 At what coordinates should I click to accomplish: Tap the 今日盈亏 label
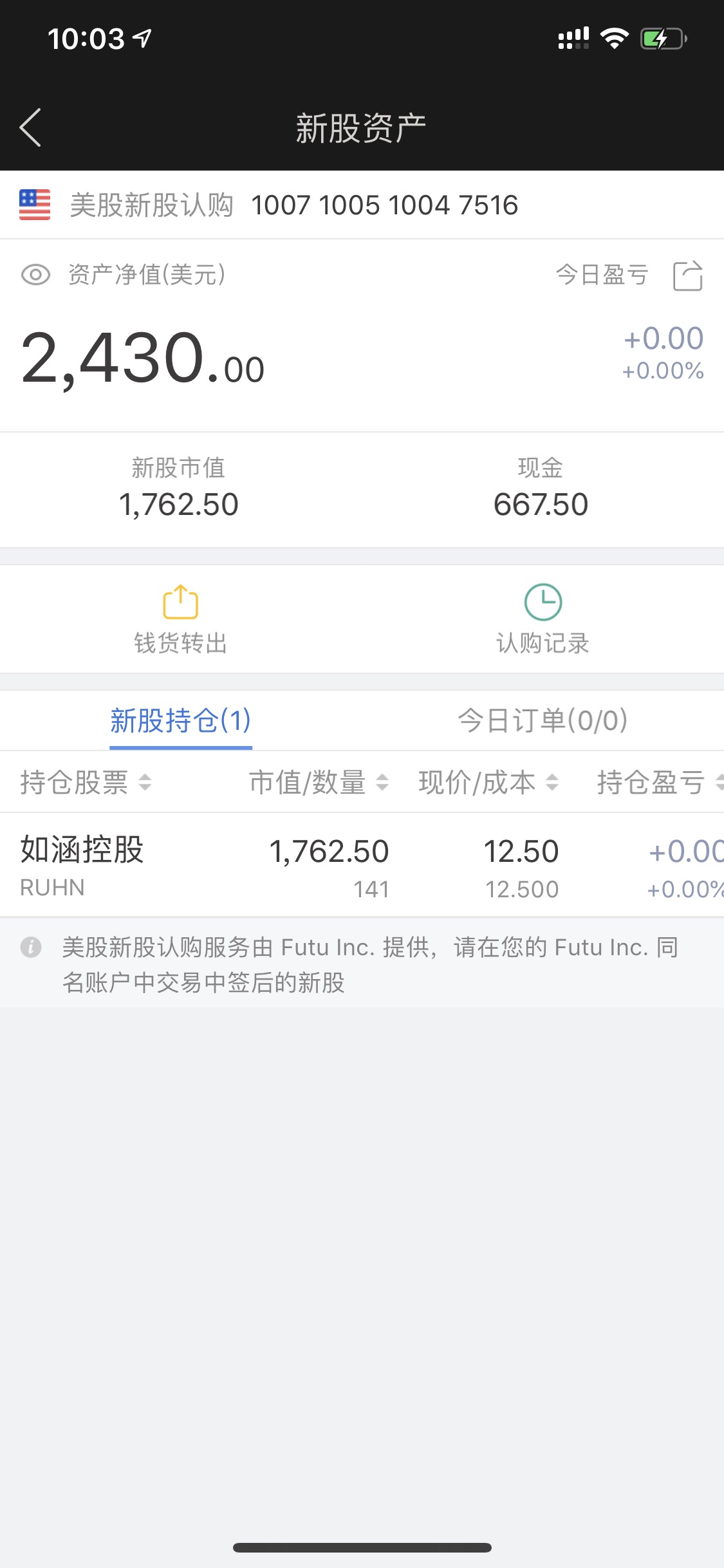[x=602, y=275]
